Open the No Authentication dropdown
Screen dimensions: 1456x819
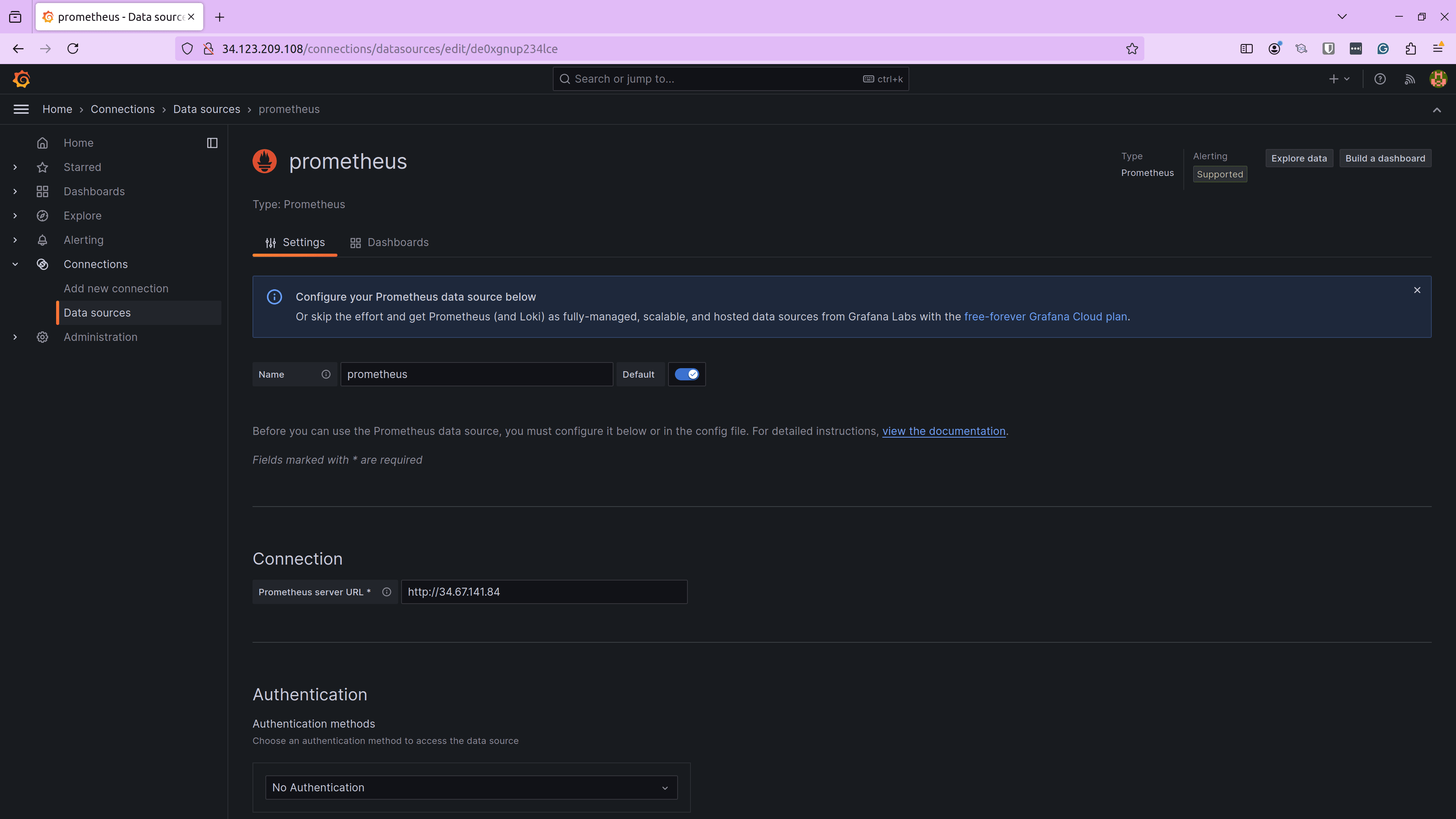(x=471, y=788)
